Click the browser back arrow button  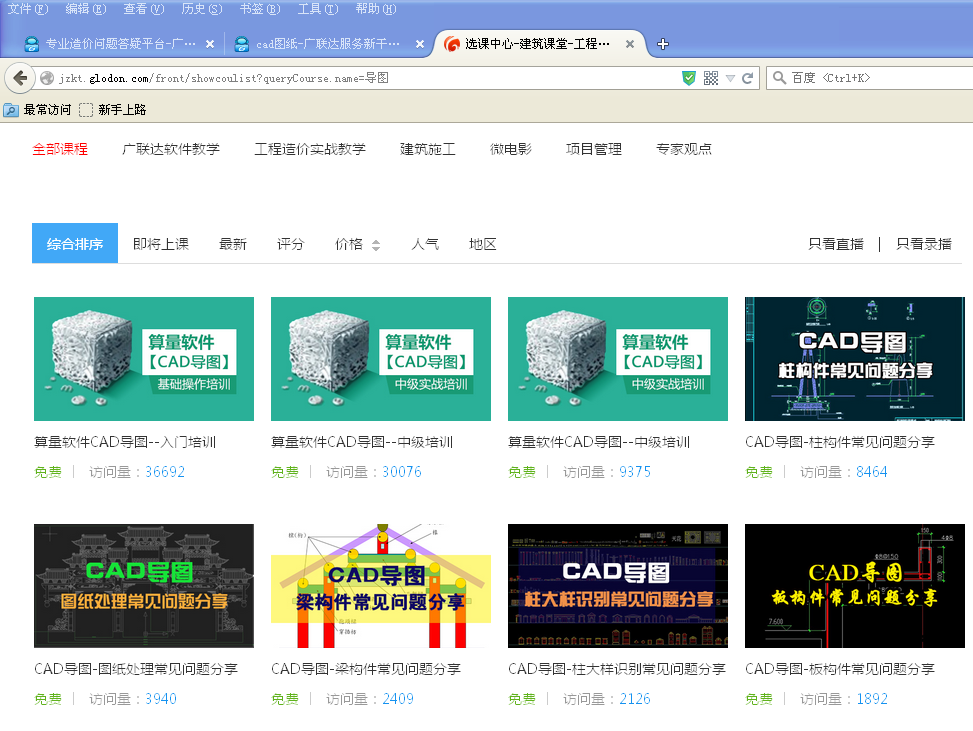19,78
